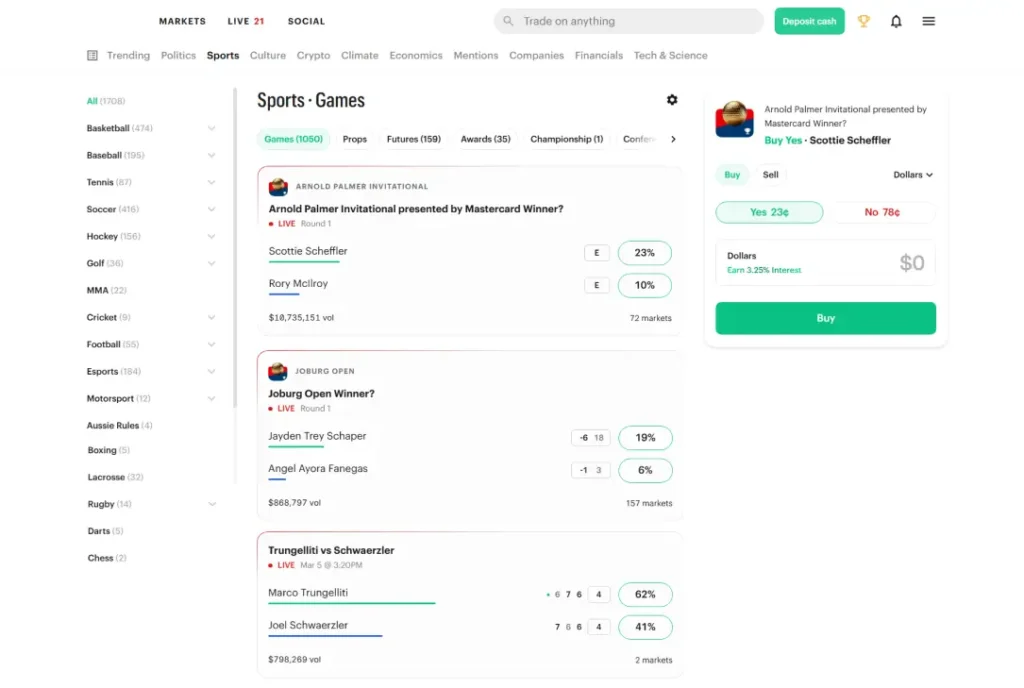Open the hamburger menu
Viewport: 1024px width, 688px height.
point(928,21)
